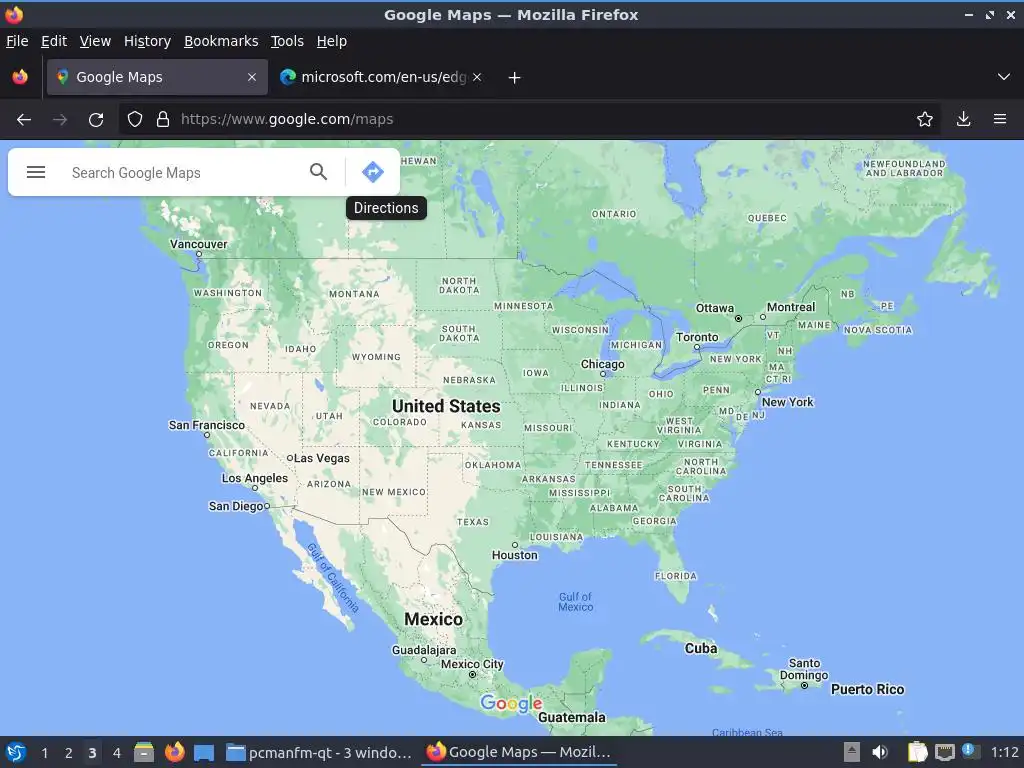The width and height of the screenshot is (1024, 768).
Task: Close the Google Maps tab
Action: coord(251,77)
